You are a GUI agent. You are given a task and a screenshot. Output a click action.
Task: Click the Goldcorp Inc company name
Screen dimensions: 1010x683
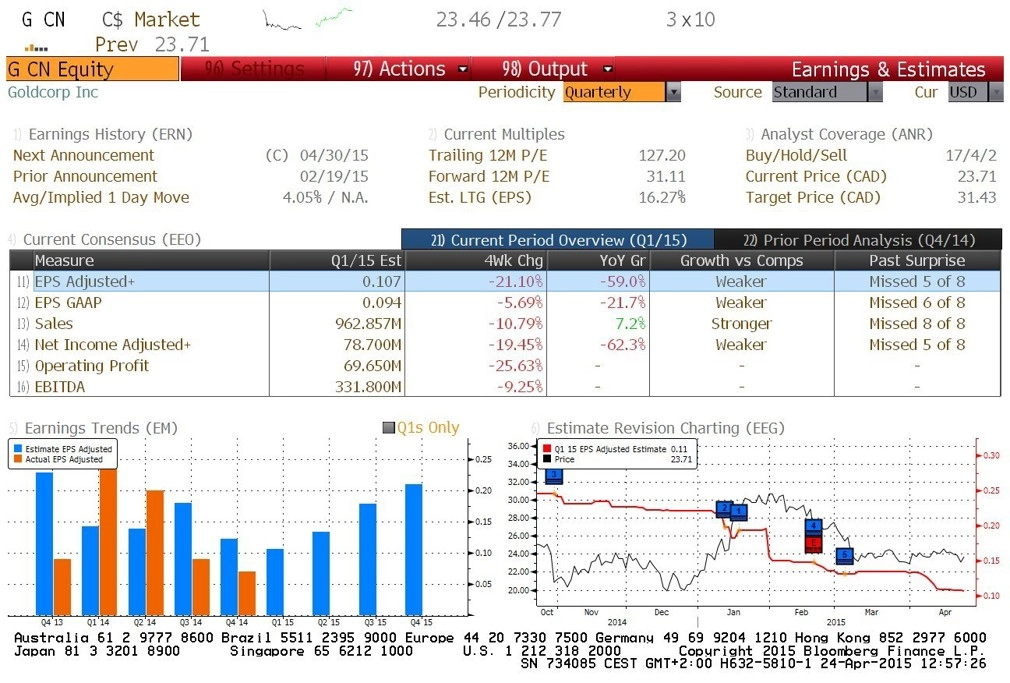pyautogui.click(x=53, y=92)
